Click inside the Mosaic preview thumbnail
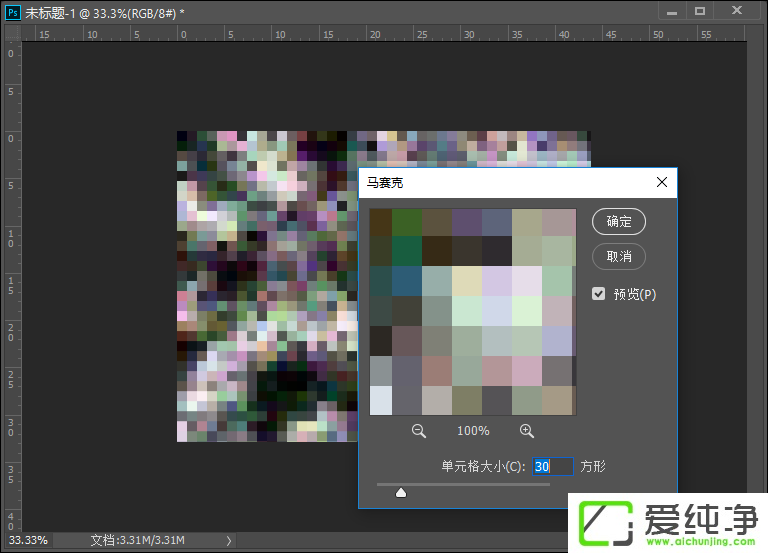 click(472, 311)
